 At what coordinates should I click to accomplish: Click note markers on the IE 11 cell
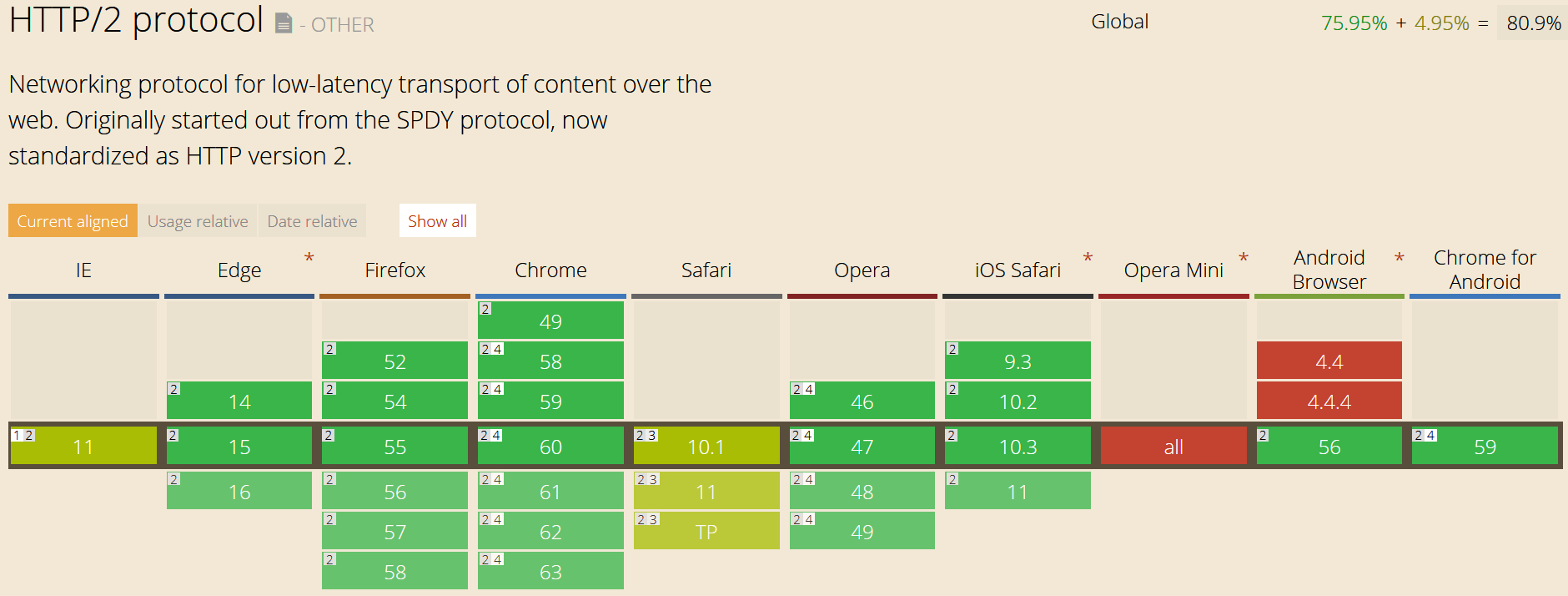coord(23,436)
